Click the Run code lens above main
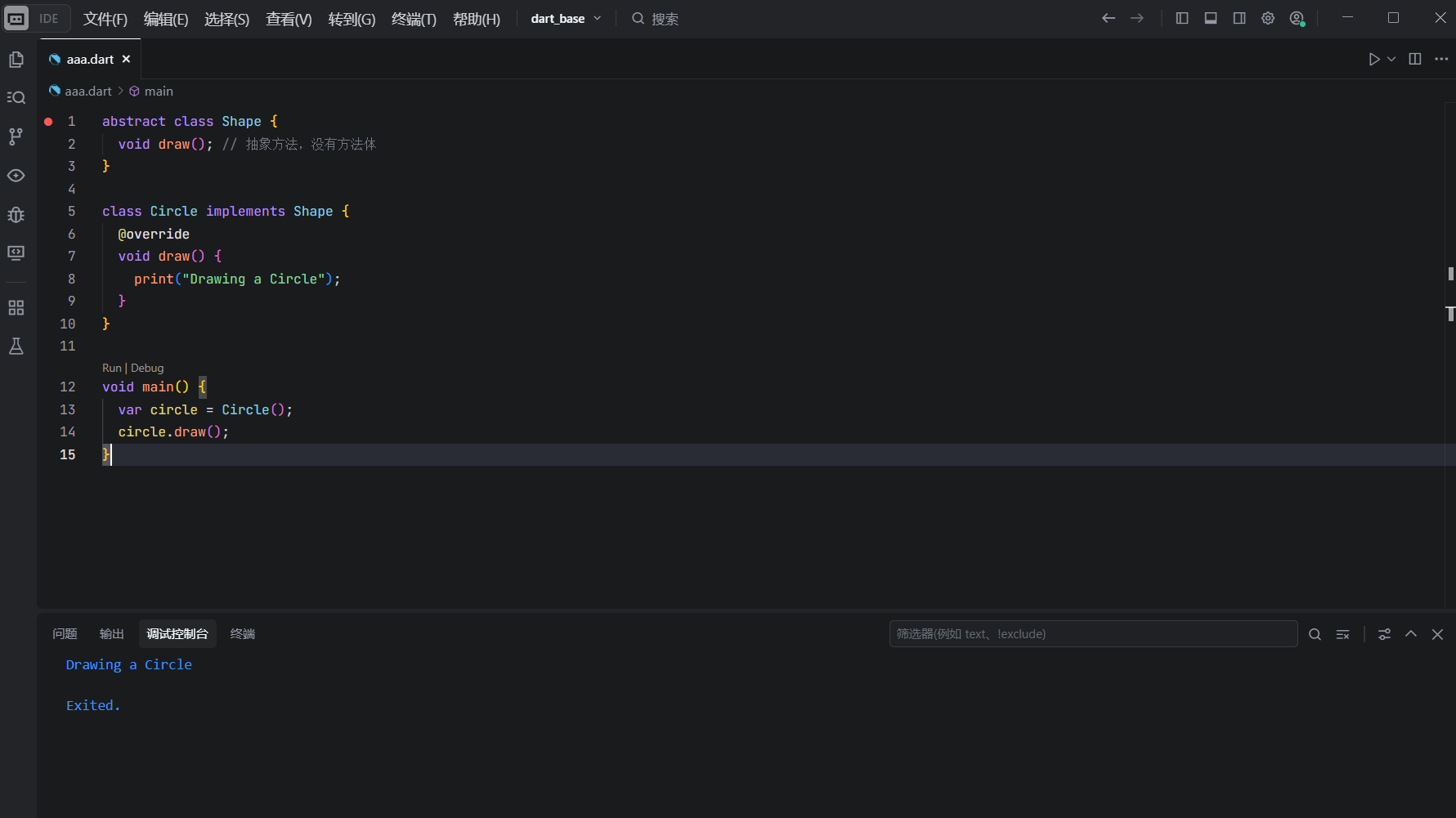1456x818 pixels. coord(112,369)
